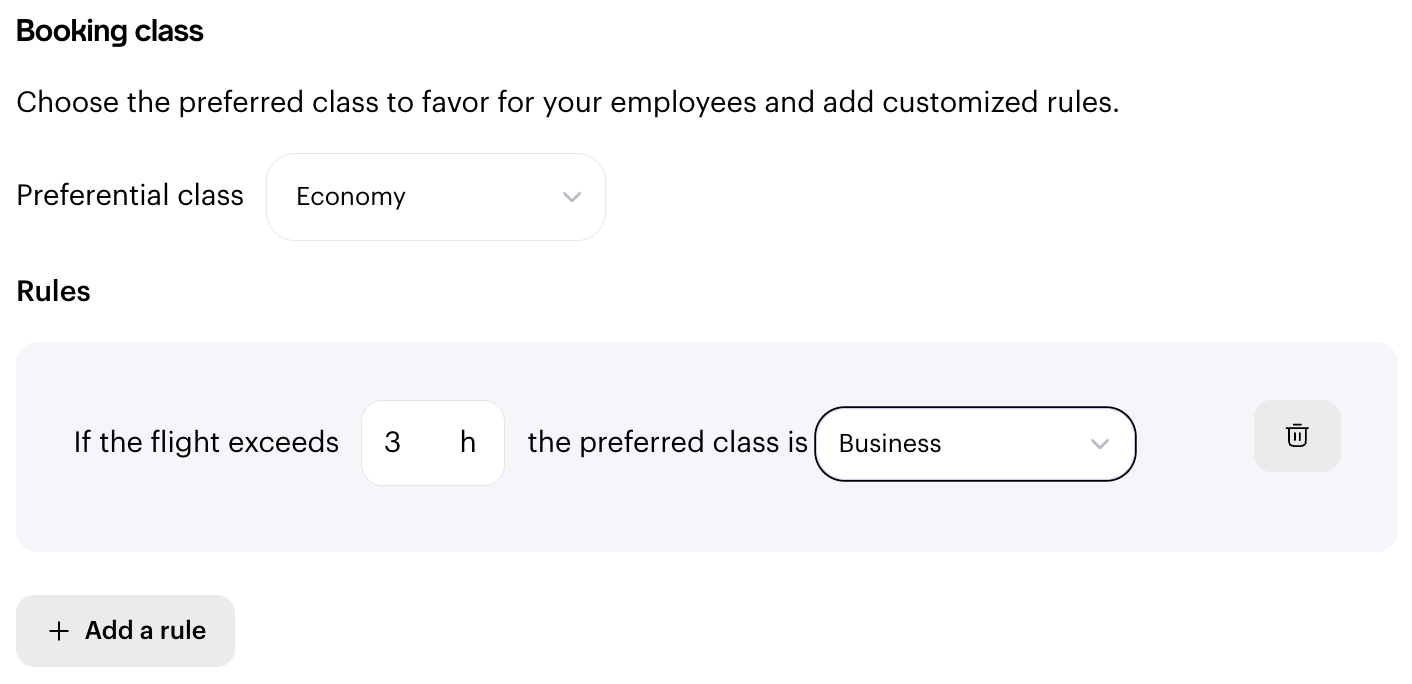This screenshot has height=684, width=1412.
Task: Click the 'the preferred class is' text
Action: click(x=667, y=442)
